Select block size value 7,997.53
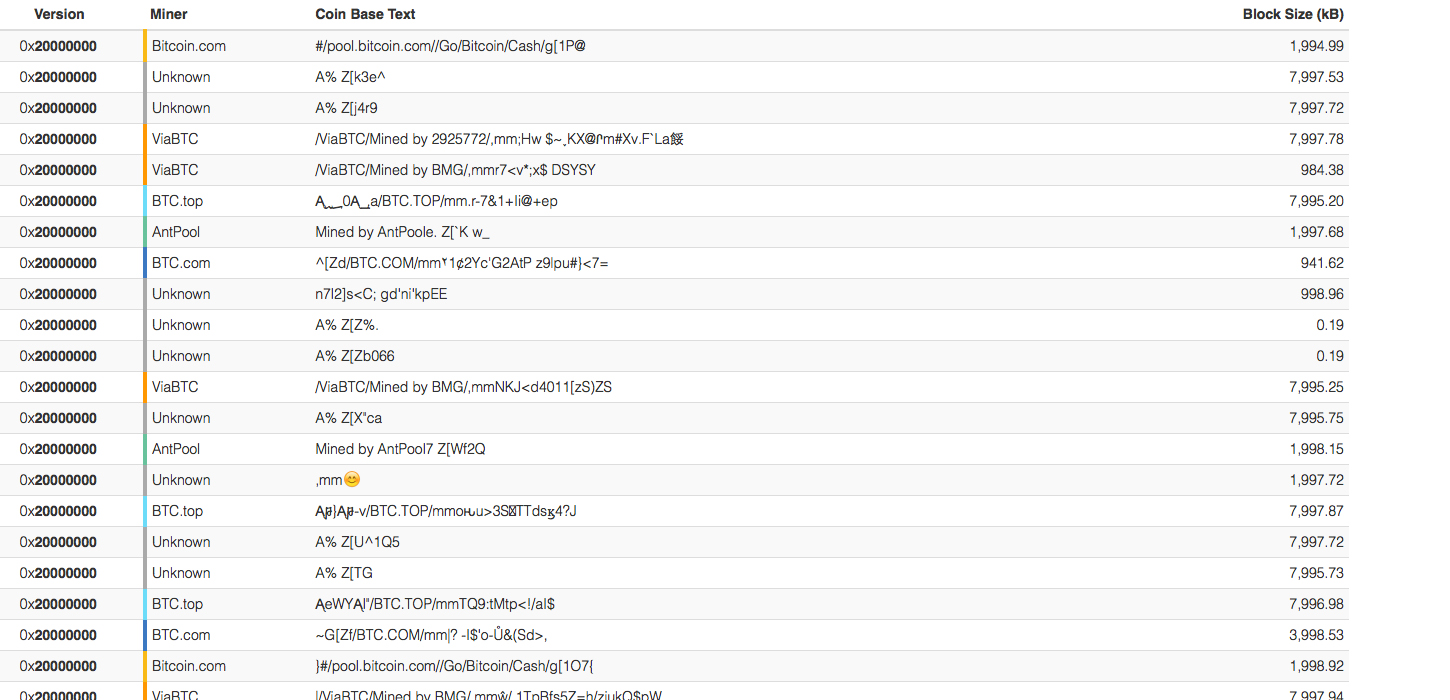Image resolution: width=1450 pixels, height=700 pixels. click(1316, 77)
